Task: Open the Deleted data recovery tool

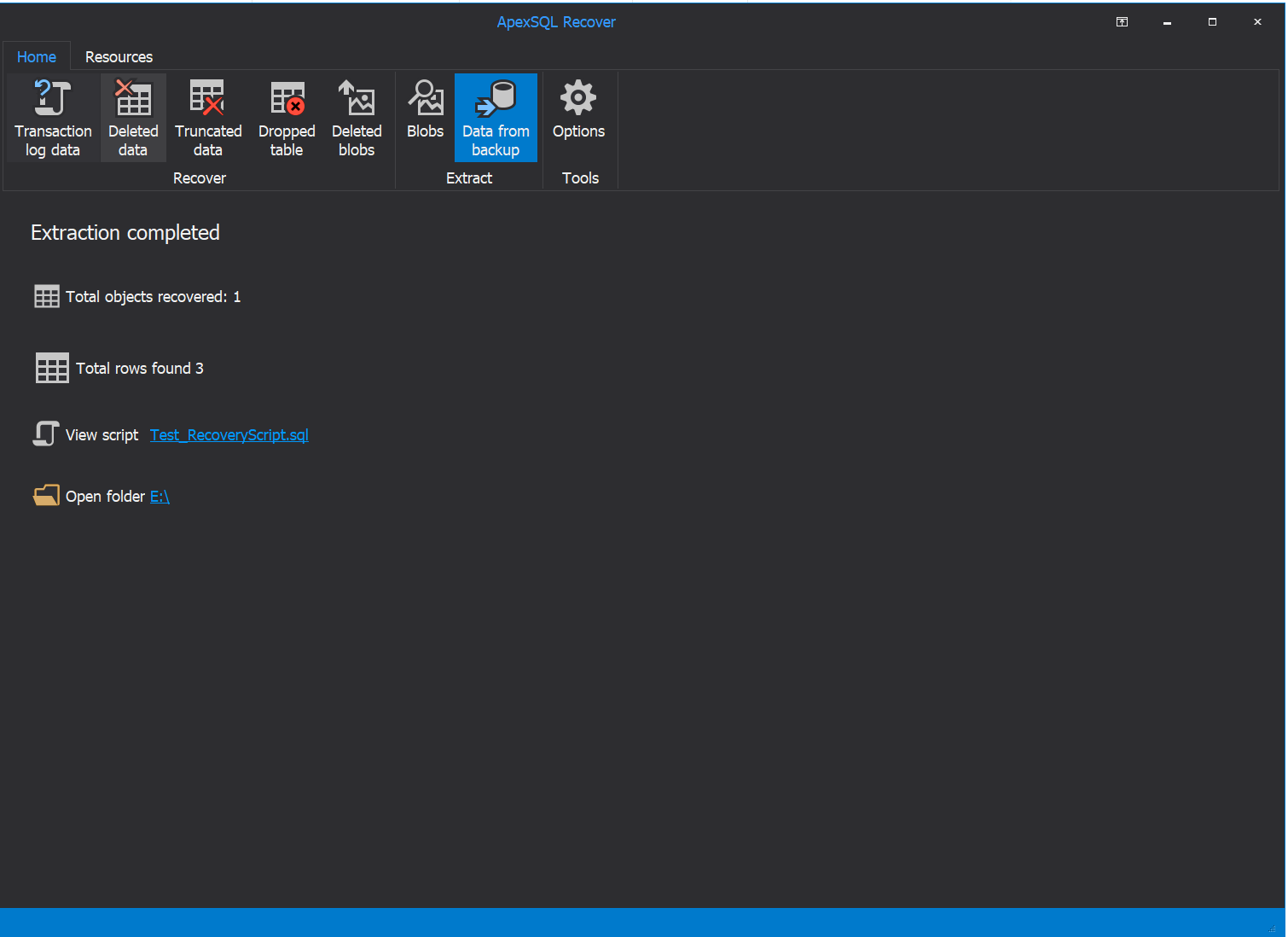Action: click(132, 117)
